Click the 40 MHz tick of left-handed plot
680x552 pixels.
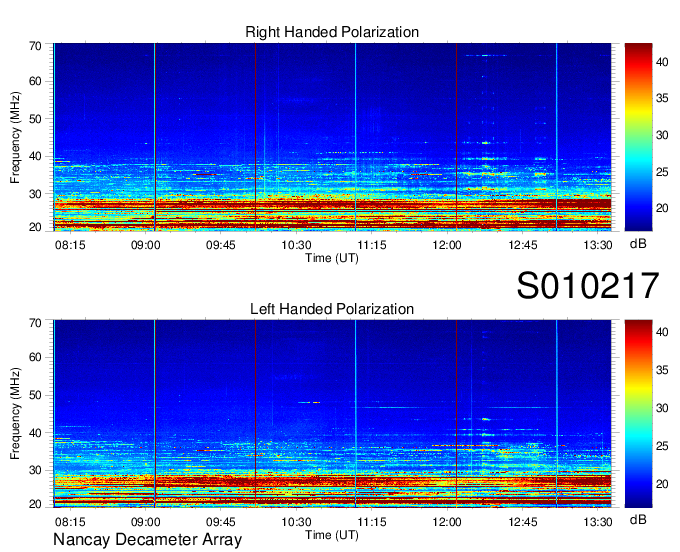(x=35, y=433)
